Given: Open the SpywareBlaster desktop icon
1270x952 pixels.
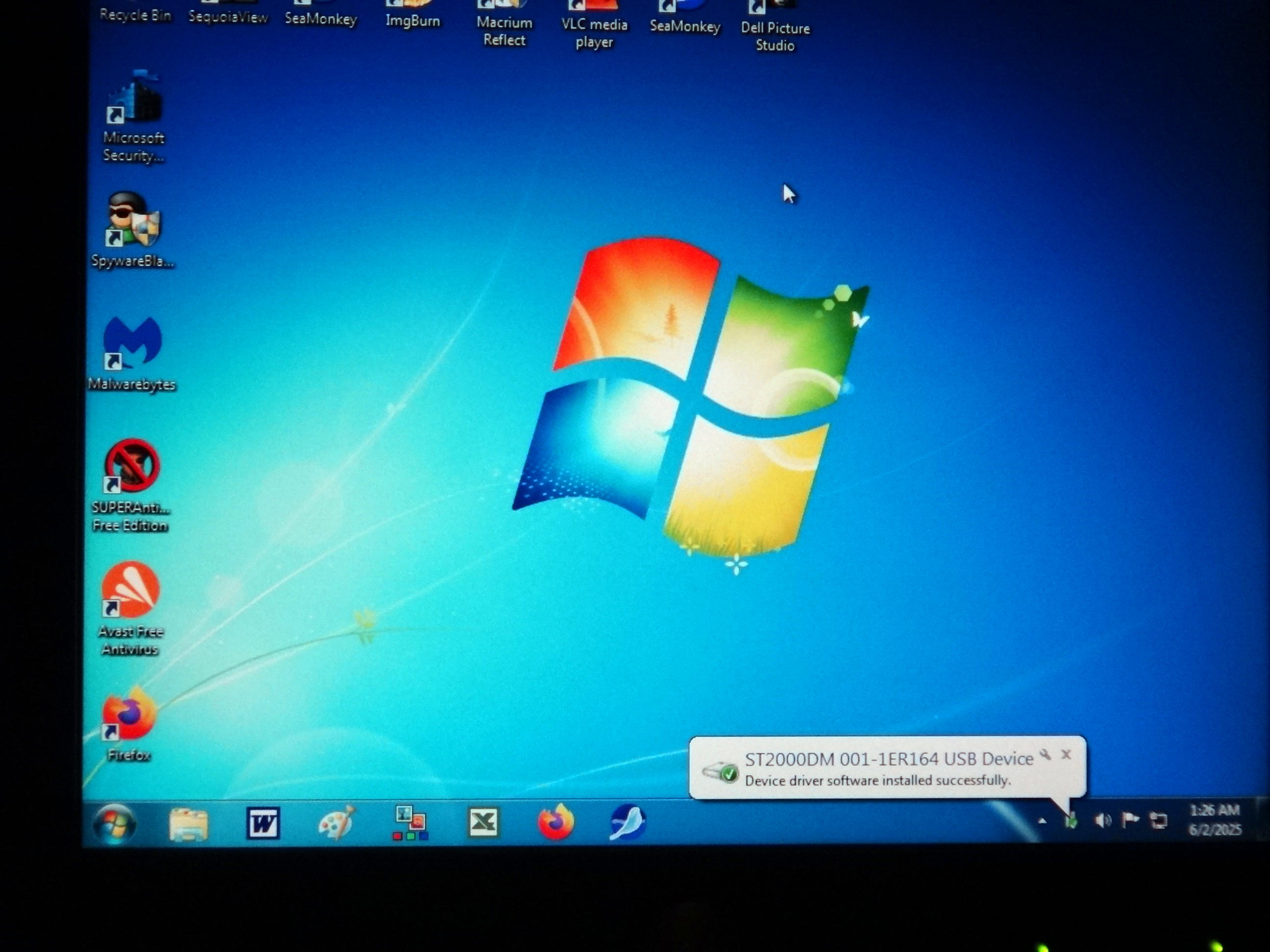Looking at the screenshot, I should 133,230.
